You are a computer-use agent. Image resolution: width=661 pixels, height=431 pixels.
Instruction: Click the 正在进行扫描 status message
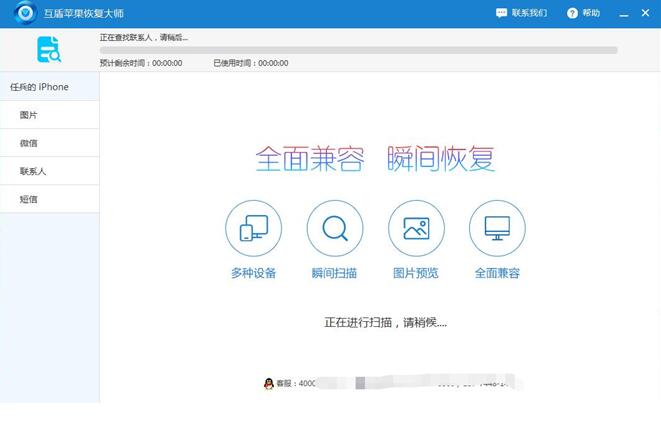tap(385, 323)
